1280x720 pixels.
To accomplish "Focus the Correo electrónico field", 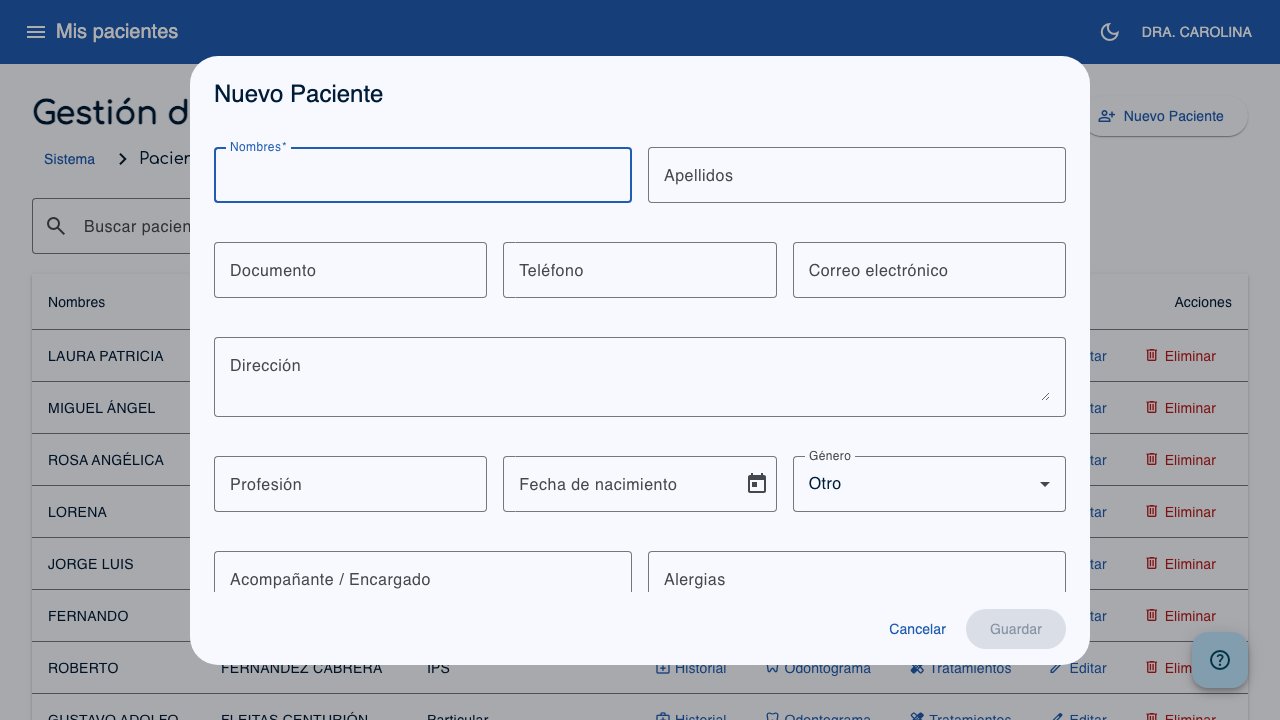I will point(929,270).
